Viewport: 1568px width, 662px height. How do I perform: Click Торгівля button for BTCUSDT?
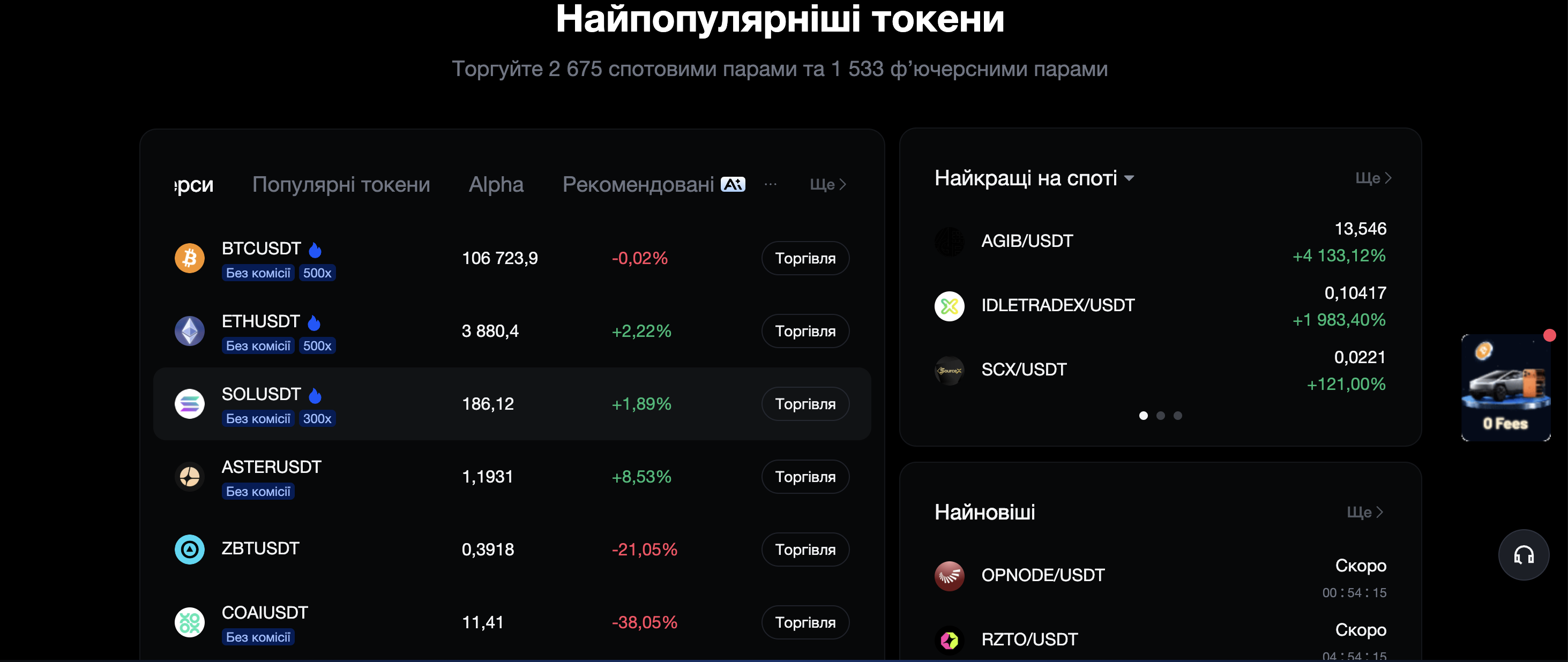click(805, 258)
